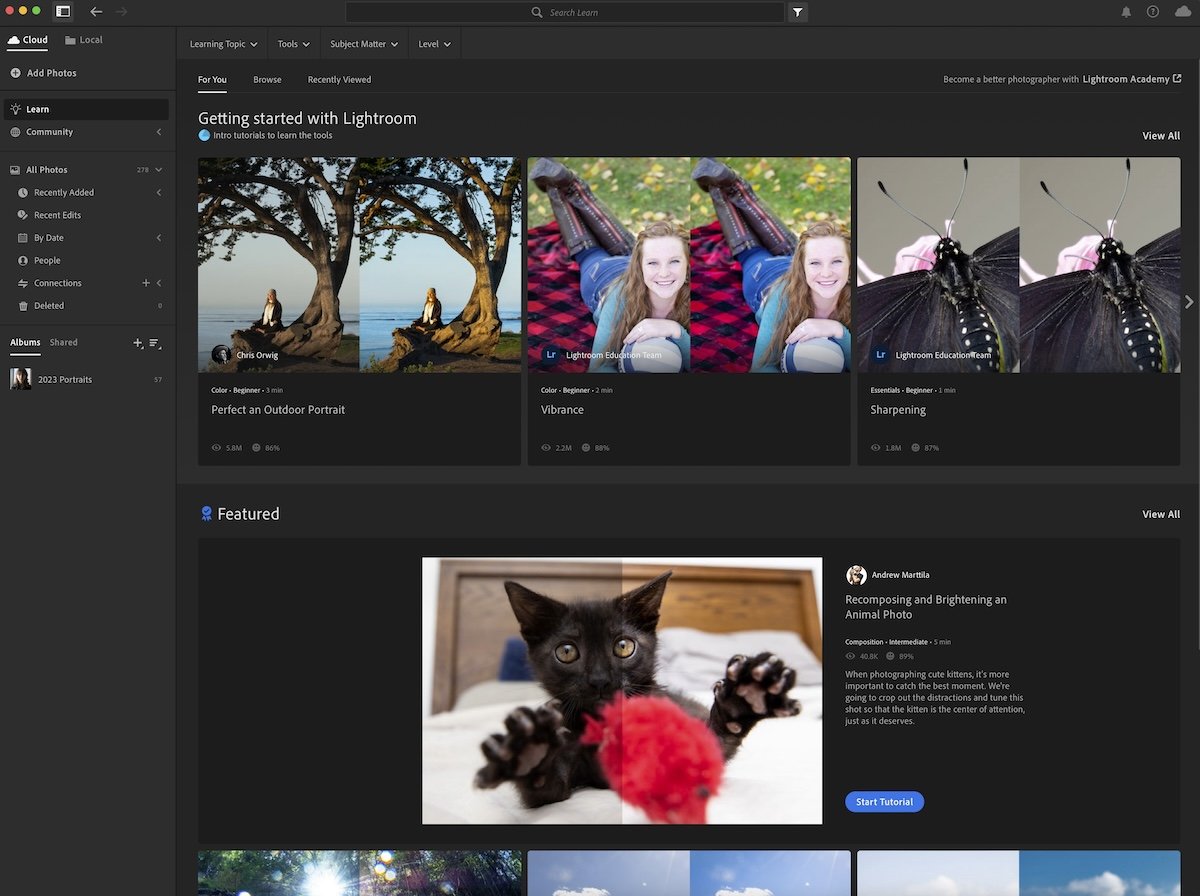Toggle the left panel sidebar icon

pyautogui.click(x=63, y=12)
